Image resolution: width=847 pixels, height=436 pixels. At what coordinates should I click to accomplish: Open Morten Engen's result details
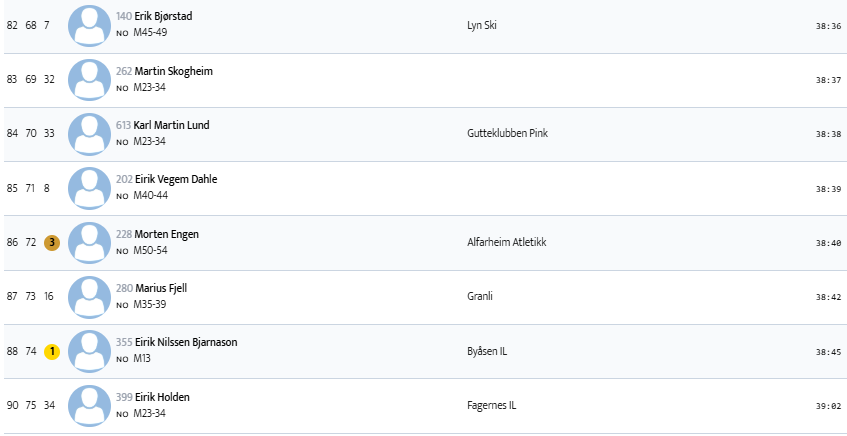[166, 234]
